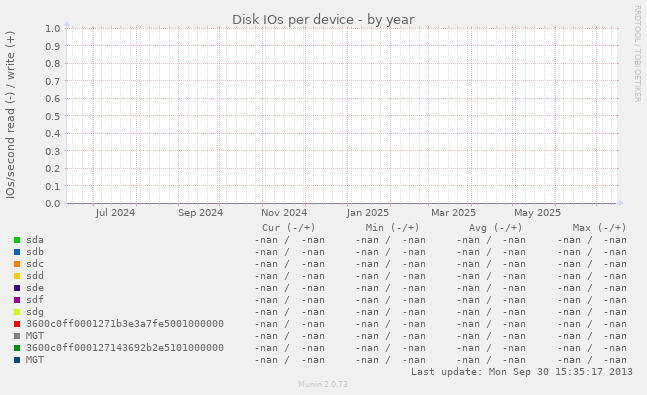Select the 'sdb' legend label
Viewport: 647px width, 395px height.
35,252
